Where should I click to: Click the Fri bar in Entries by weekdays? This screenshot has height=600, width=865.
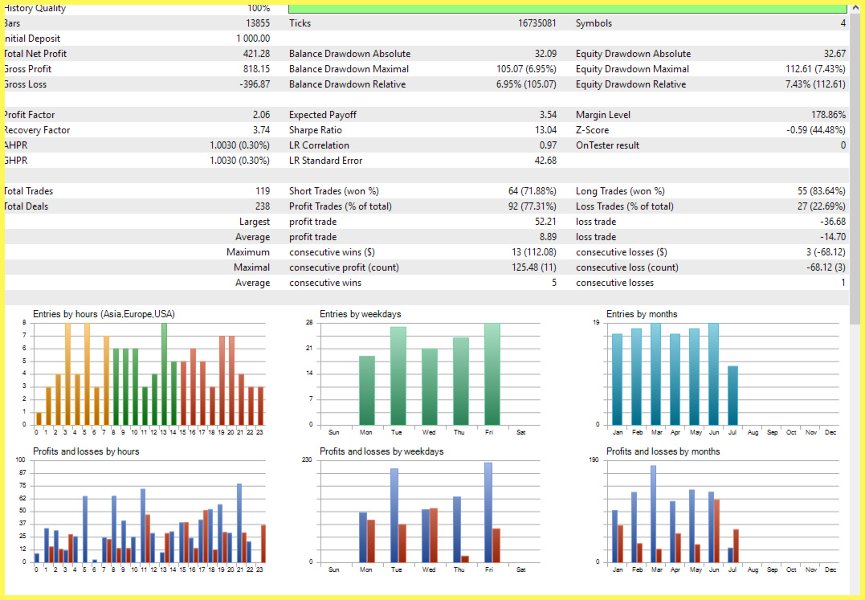[x=492, y=374]
